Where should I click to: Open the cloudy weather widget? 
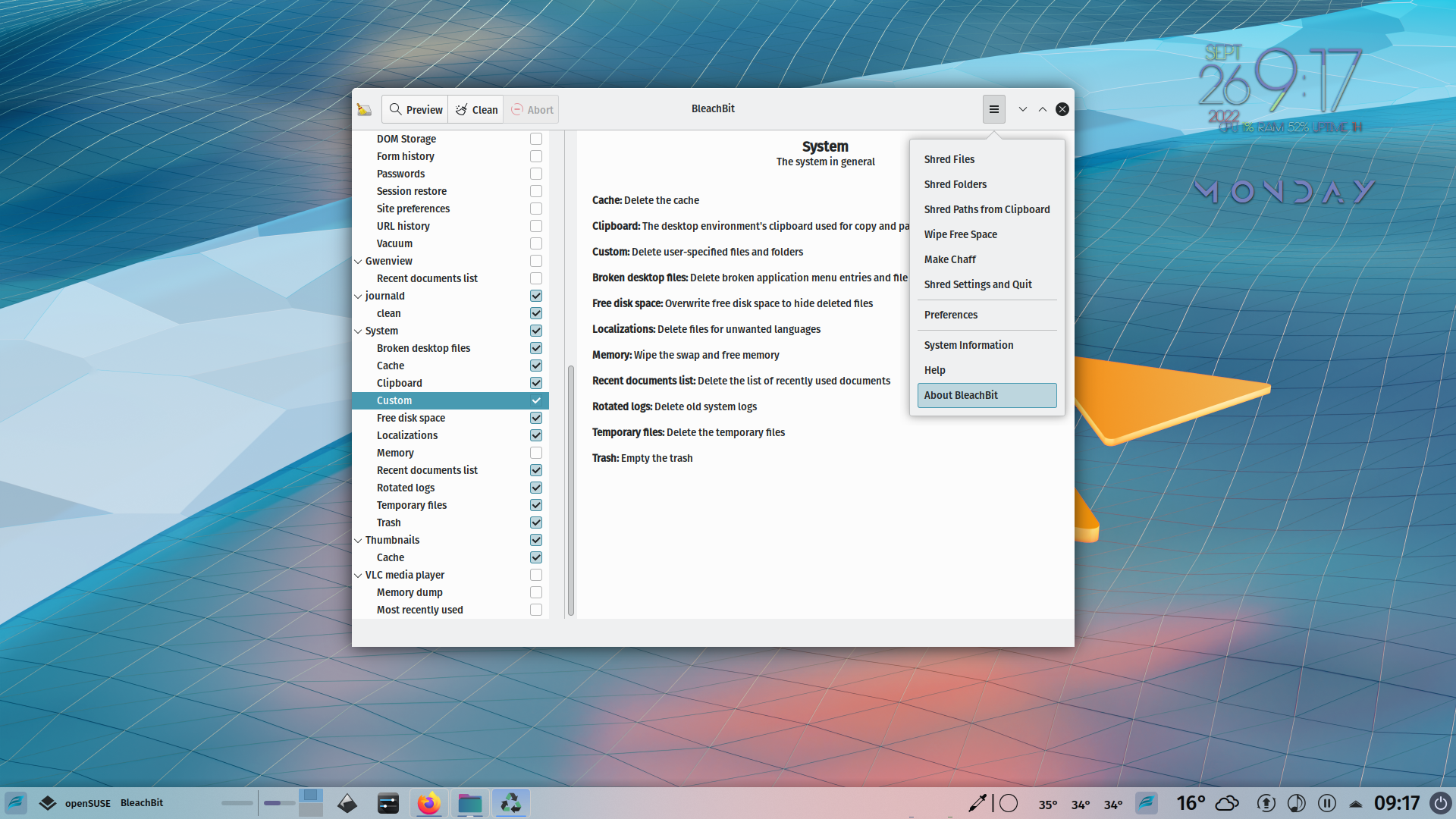click(x=1227, y=803)
